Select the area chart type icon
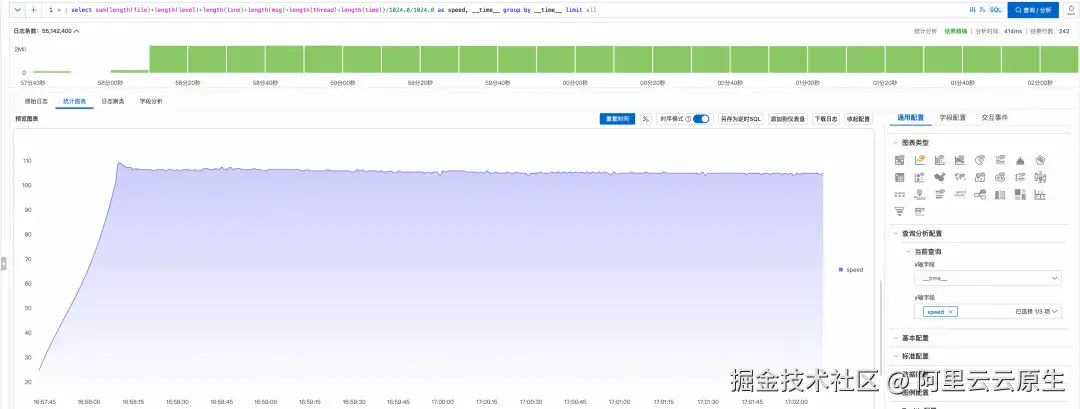The image size is (1080, 409). [959, 160]
